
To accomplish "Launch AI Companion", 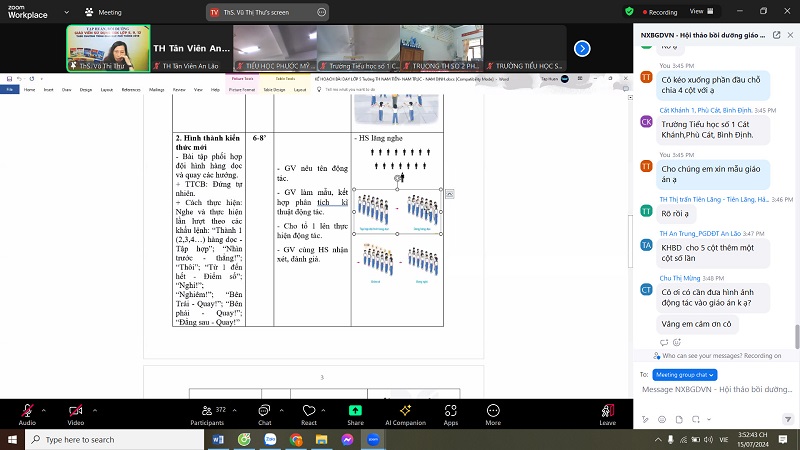I will (x=403, y=411).
